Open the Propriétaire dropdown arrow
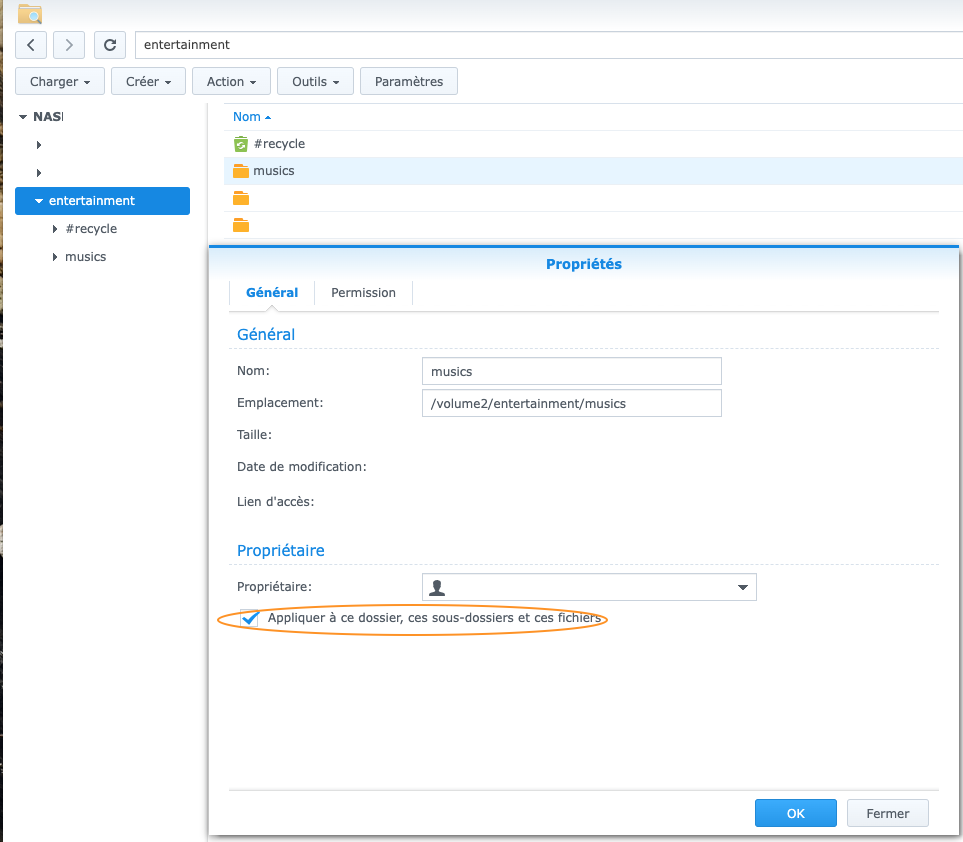Image resolution: width=963 pixels, height=842 pixels. click(x=743, y=587)
